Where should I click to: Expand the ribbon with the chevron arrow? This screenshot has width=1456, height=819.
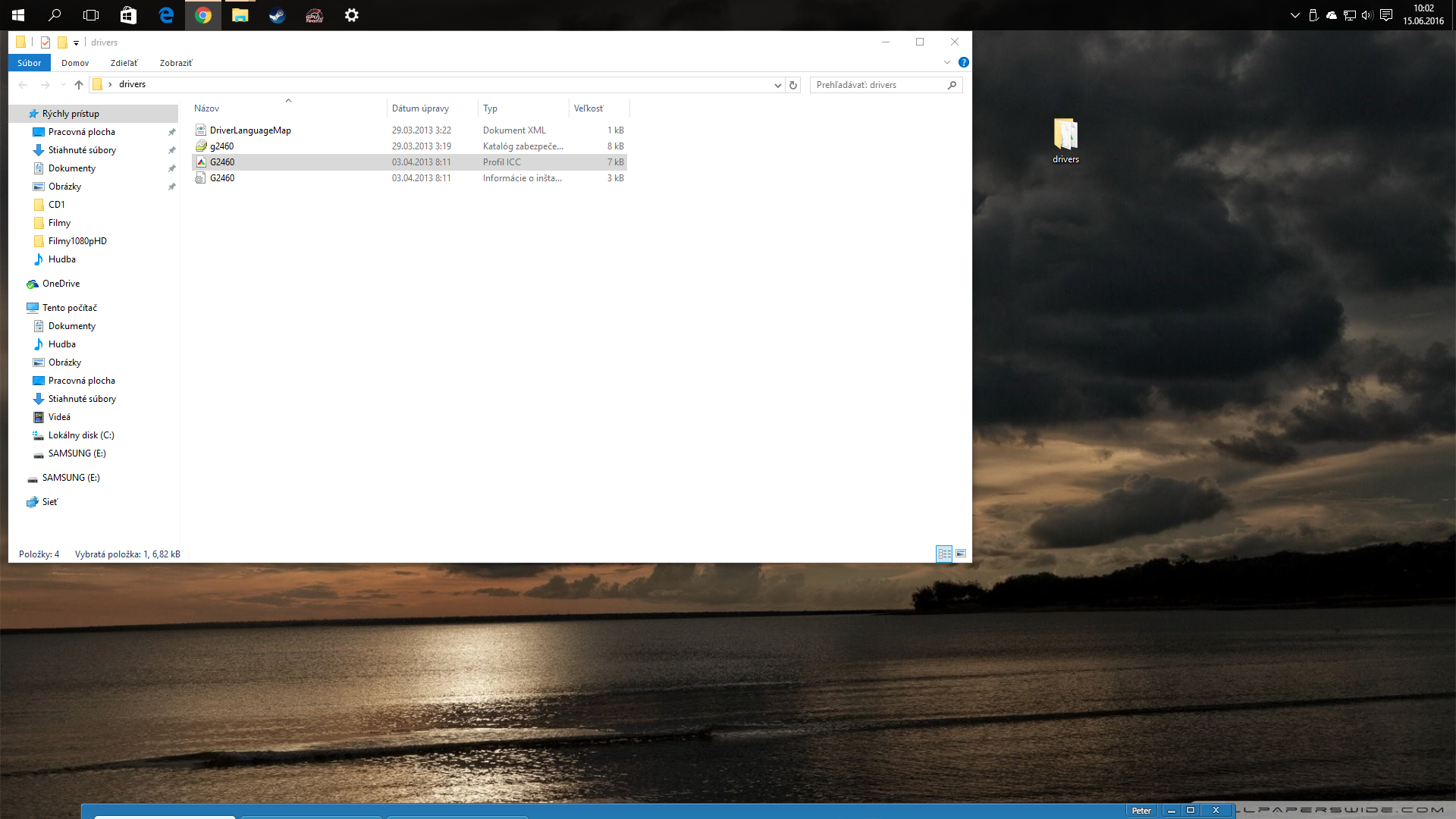coord(946,62)
